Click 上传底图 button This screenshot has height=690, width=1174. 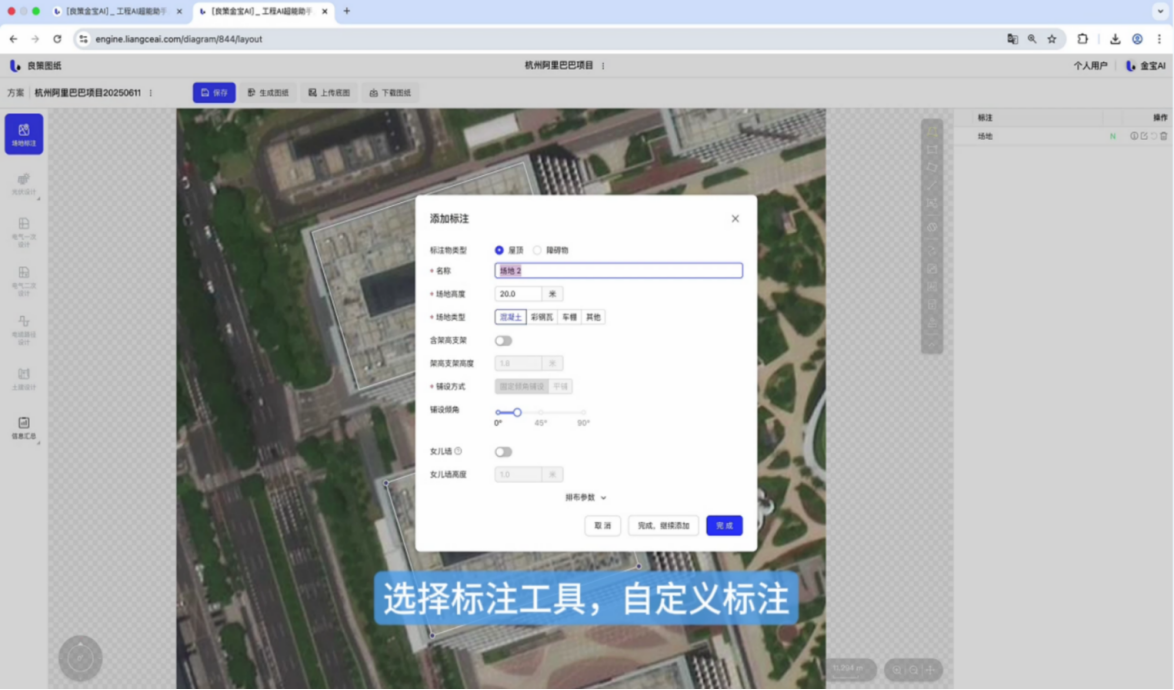point(329,93)
